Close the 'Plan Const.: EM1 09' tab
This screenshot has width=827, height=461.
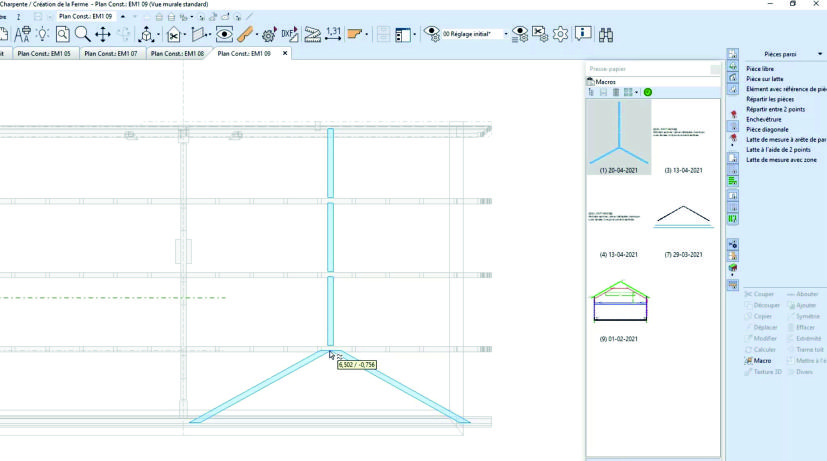point(285,53)
